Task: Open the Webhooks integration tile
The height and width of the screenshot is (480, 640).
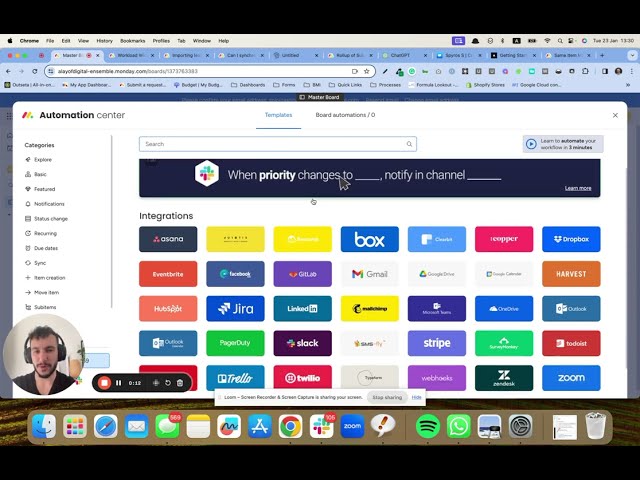Action: pyautogui.click(x=437, y=378)
